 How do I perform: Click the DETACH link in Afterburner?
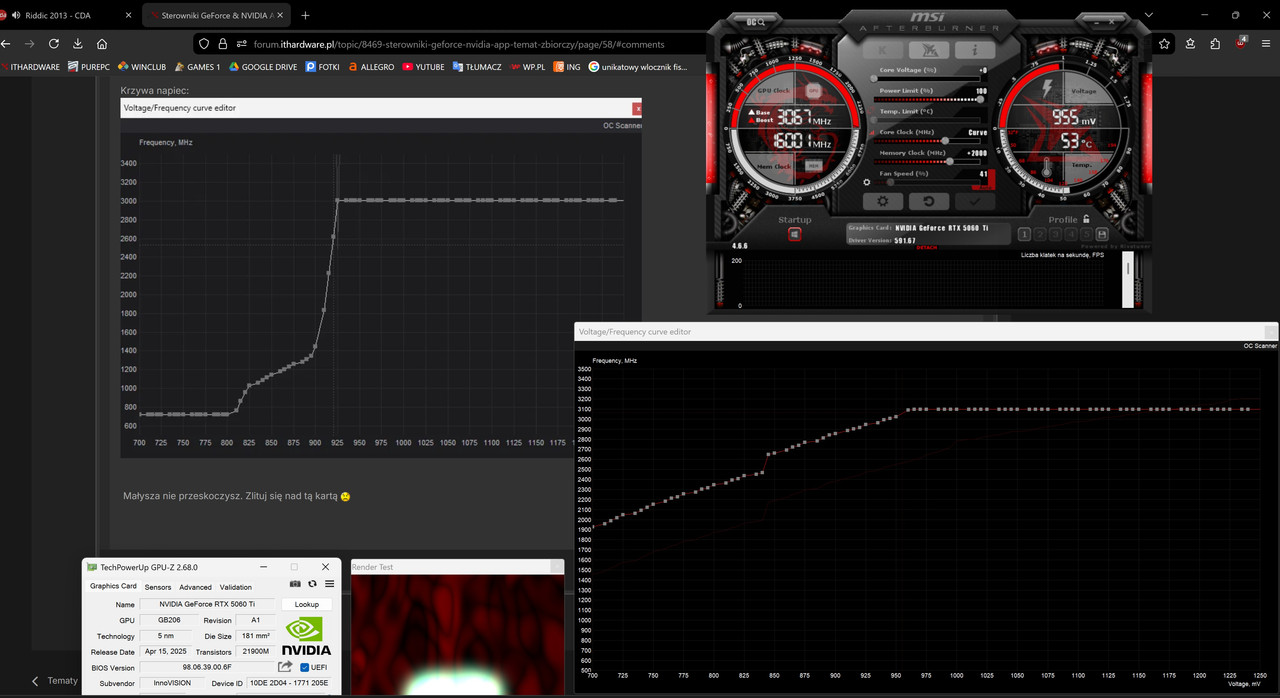coord(927,248)
